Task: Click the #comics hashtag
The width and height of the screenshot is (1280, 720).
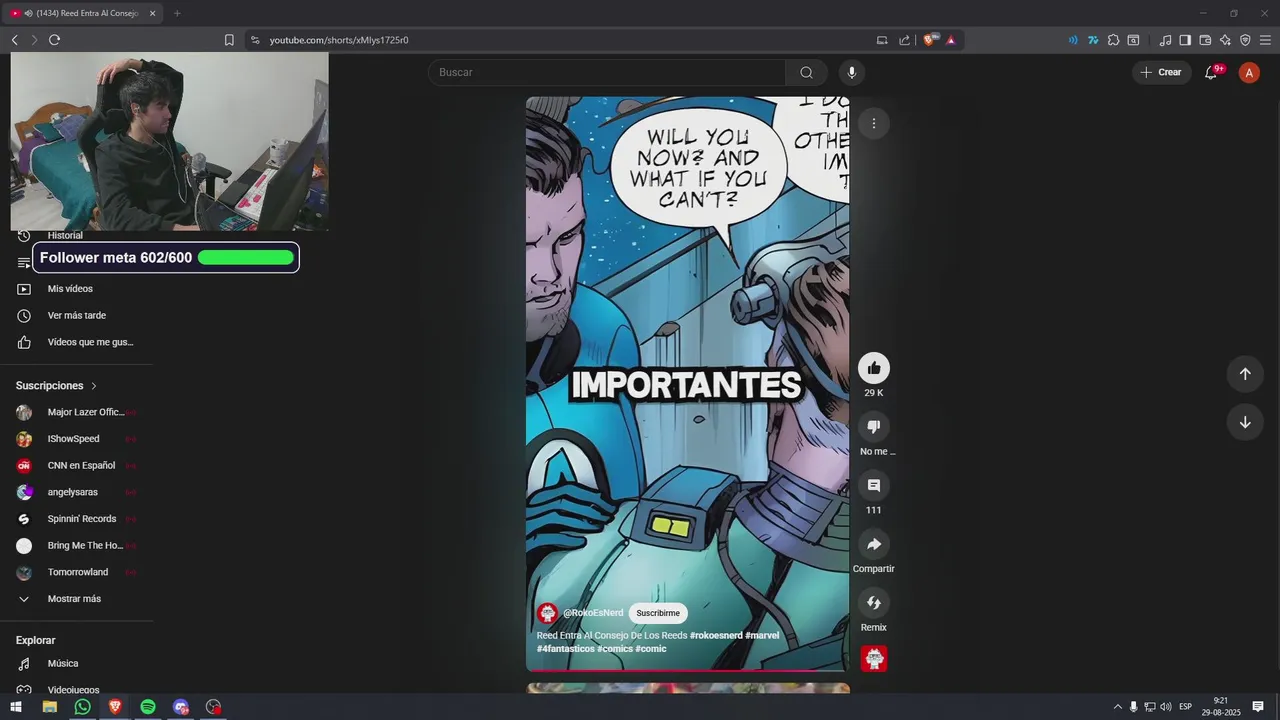Action: pyautogui.click(x=615, y=649)
